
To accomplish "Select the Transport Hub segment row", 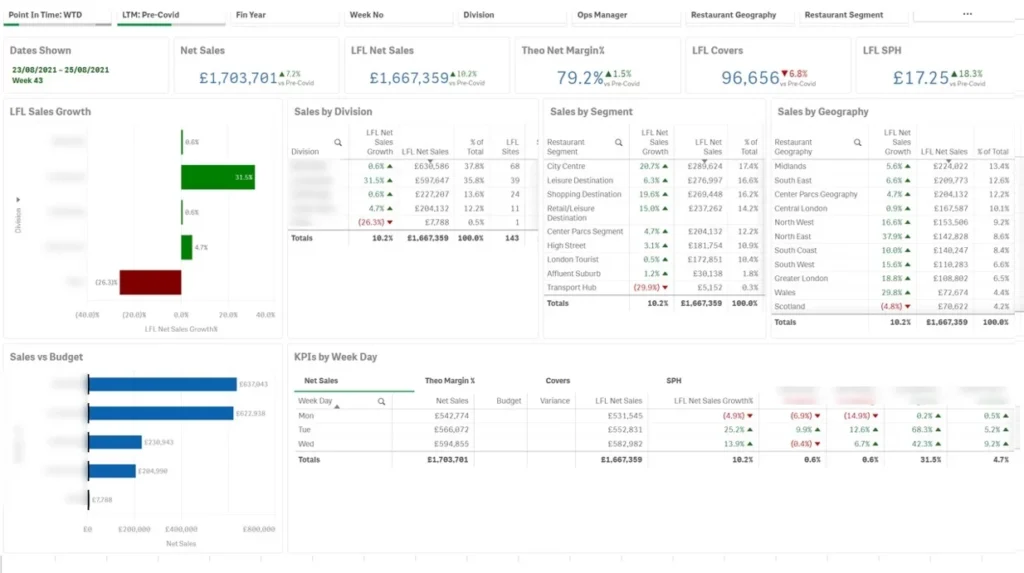I will coord(652,287).
